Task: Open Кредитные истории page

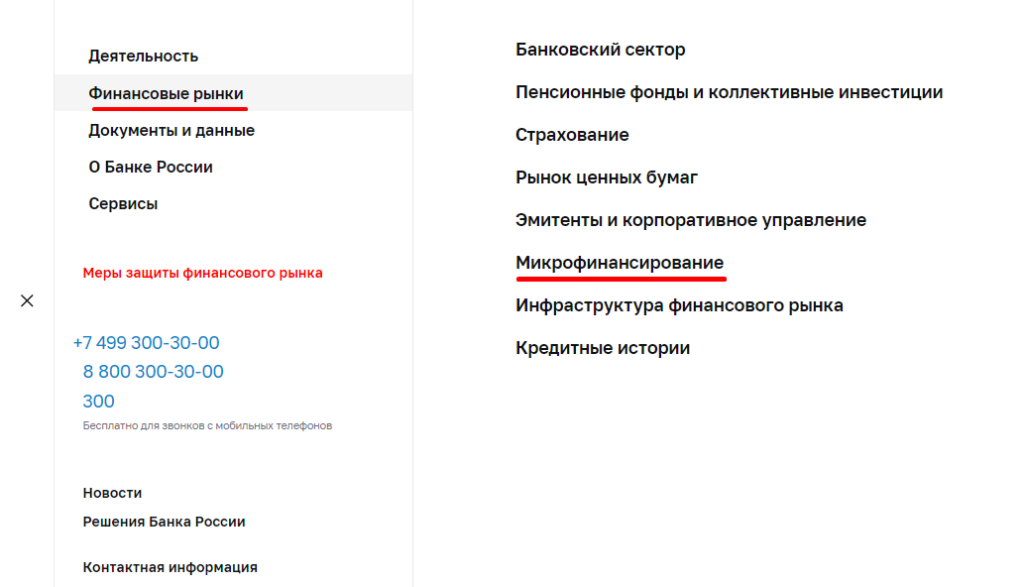Action: (602, 348)
